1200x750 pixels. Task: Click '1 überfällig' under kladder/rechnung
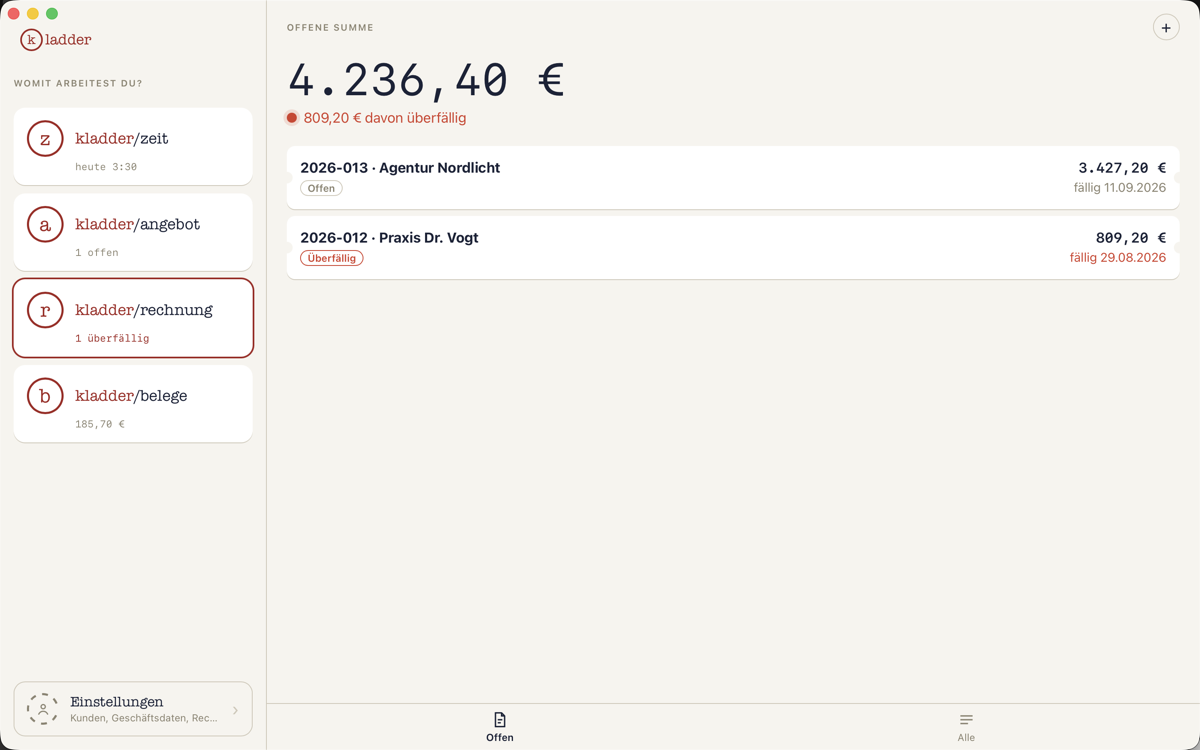tap(112, 339)
